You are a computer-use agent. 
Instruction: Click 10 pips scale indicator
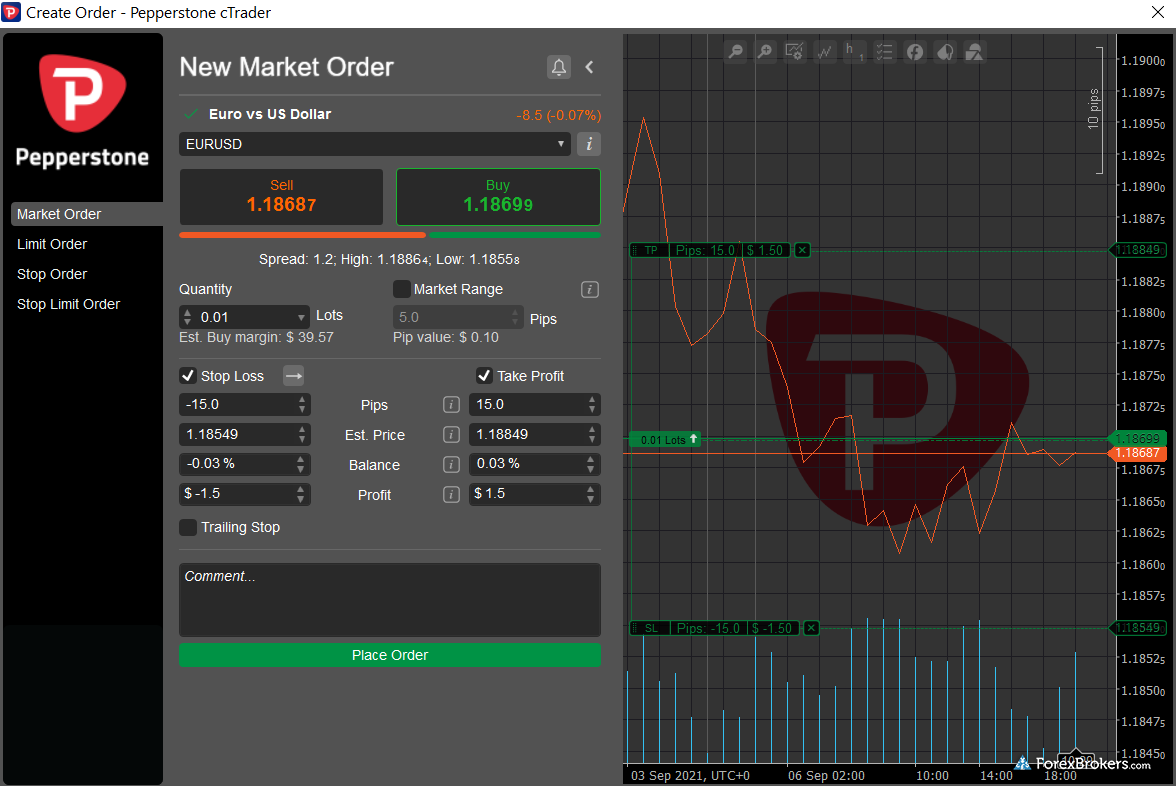[1094, 110]
